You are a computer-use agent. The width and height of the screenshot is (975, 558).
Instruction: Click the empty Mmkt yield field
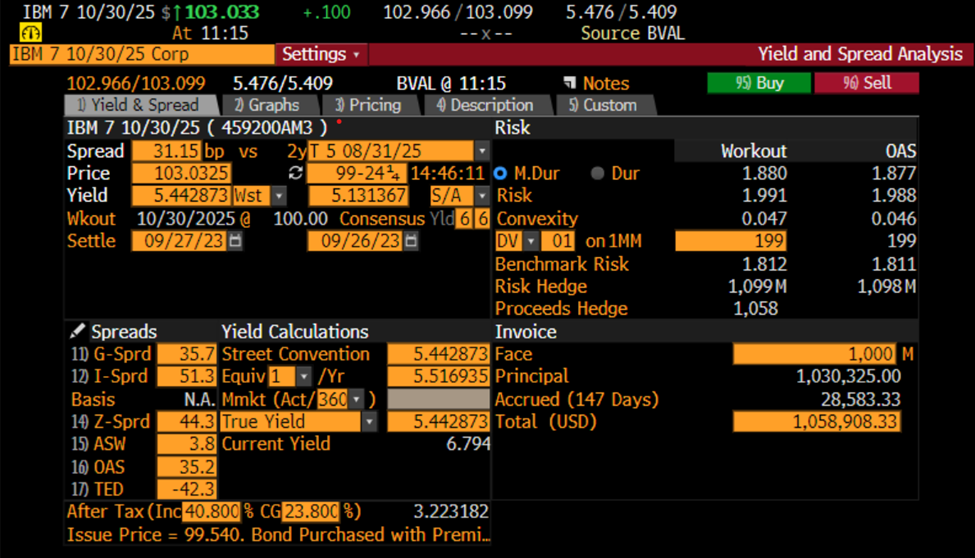pos(438,399)
